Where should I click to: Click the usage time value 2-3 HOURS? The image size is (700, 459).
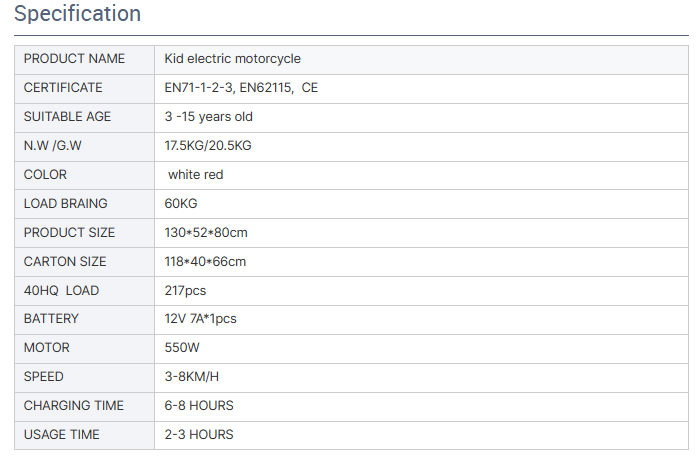pyautogui.click(x=199, y=435)
